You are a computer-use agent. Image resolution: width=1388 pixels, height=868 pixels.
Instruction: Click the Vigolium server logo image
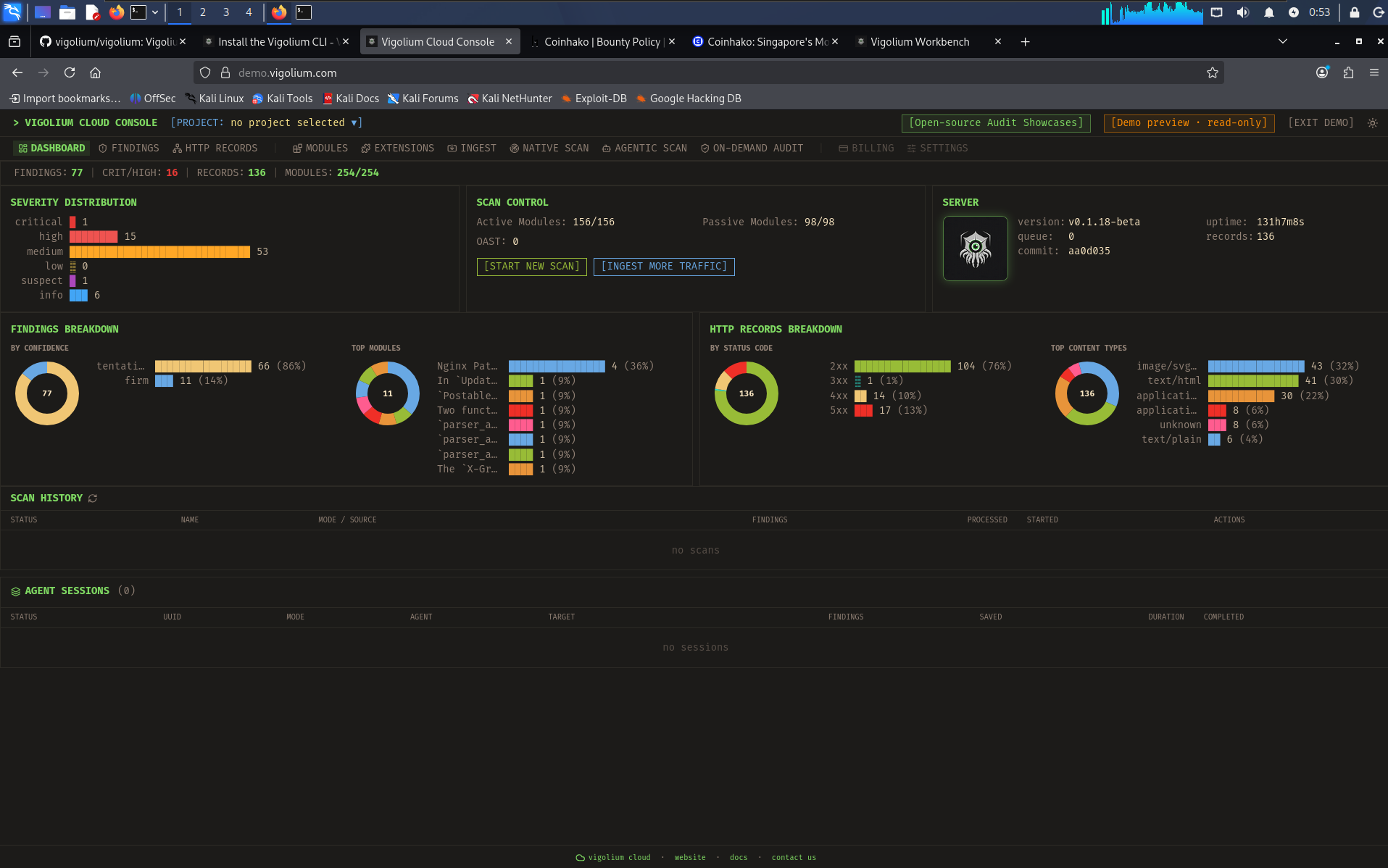click(x=975, y=249)
